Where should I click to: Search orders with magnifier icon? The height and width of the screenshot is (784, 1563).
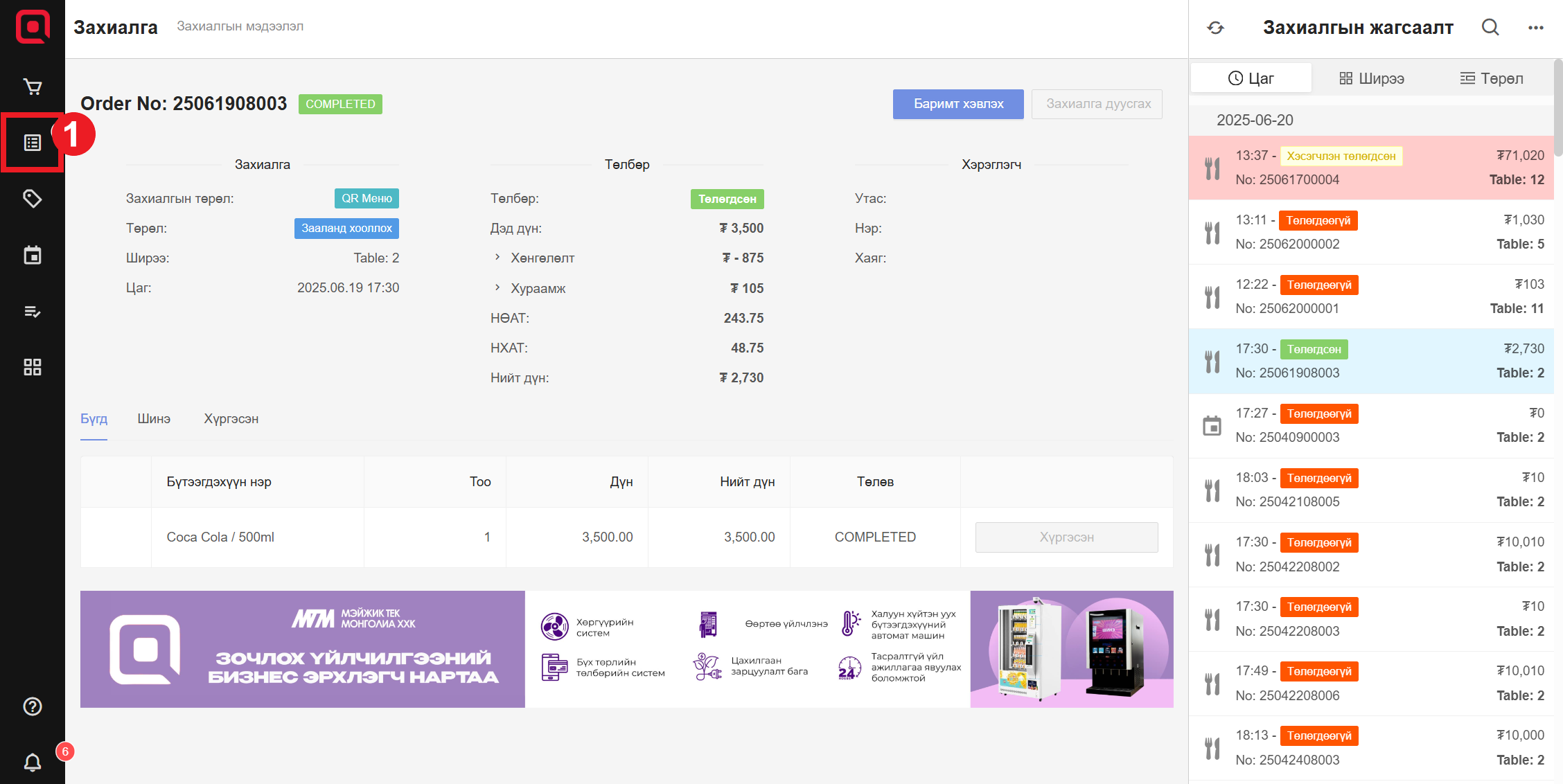[1490, 28]
